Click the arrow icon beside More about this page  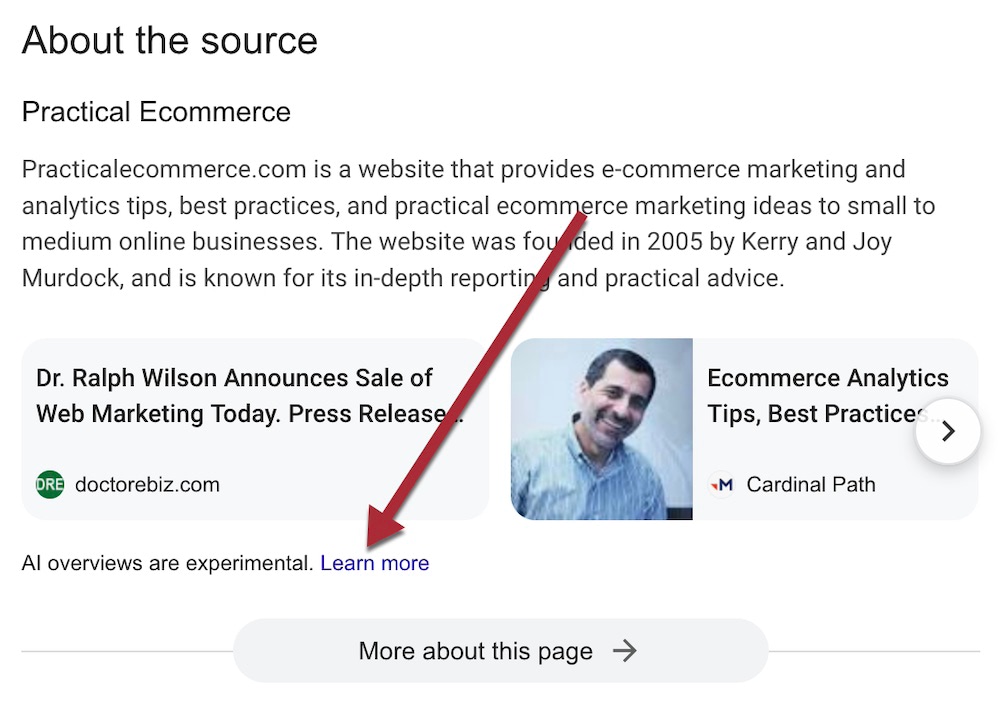point(625,652)
